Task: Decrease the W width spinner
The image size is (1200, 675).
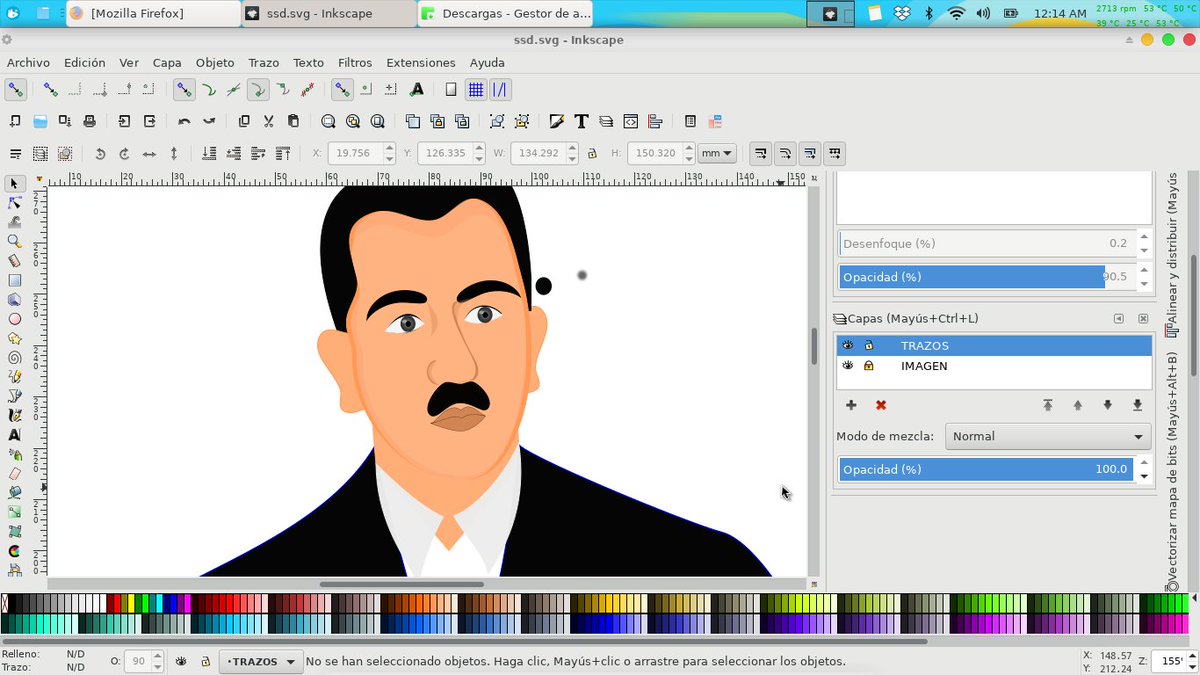Action: (x=571, y=159)
